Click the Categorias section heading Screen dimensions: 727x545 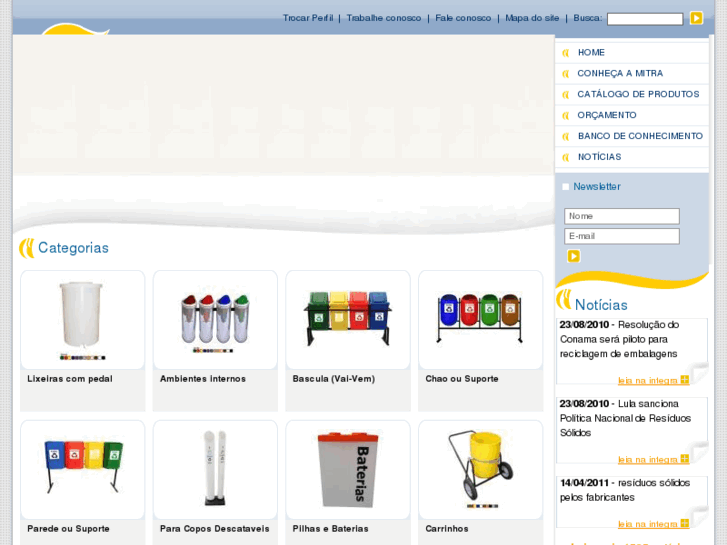click(73, 248)
